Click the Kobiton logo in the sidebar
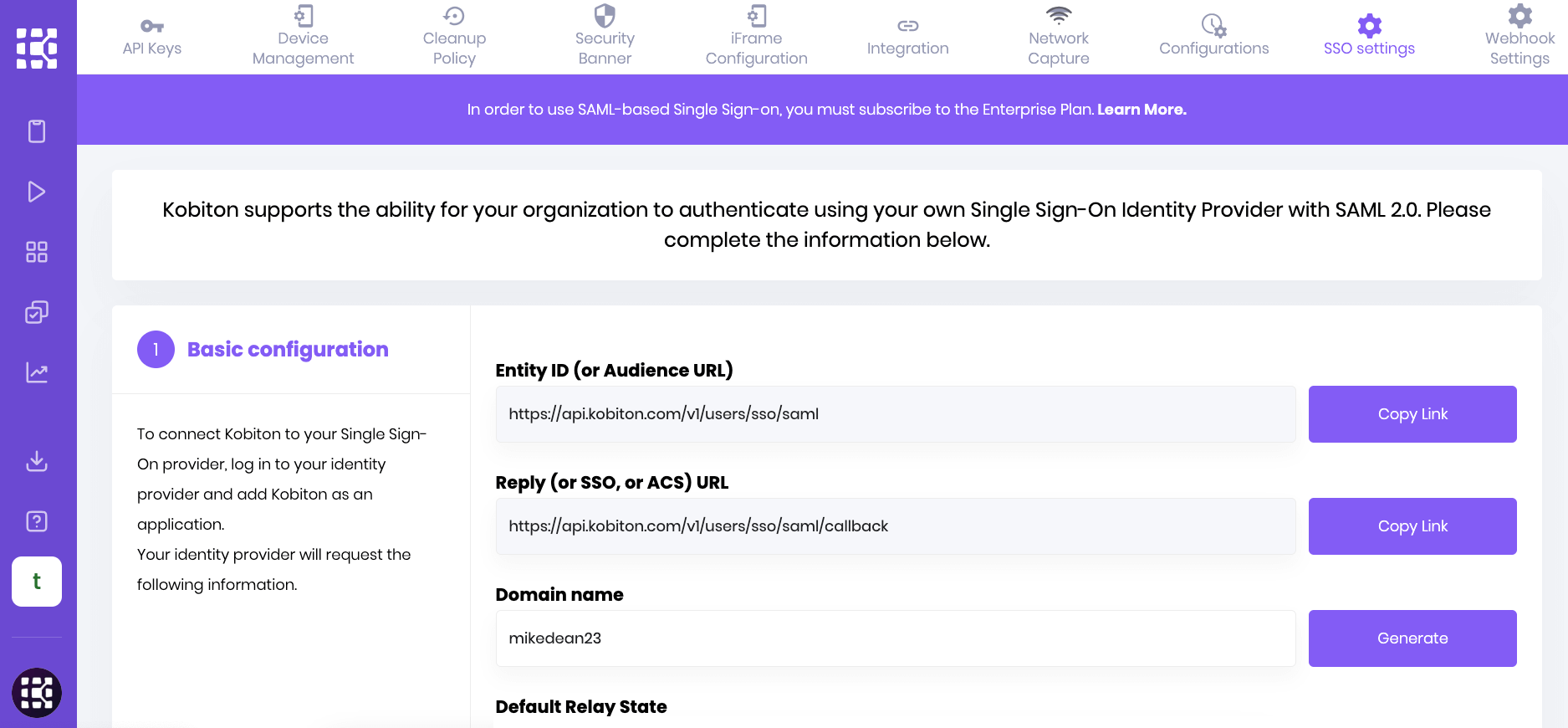The height and width of the screenshot is (728, 1568). point(37,49)
